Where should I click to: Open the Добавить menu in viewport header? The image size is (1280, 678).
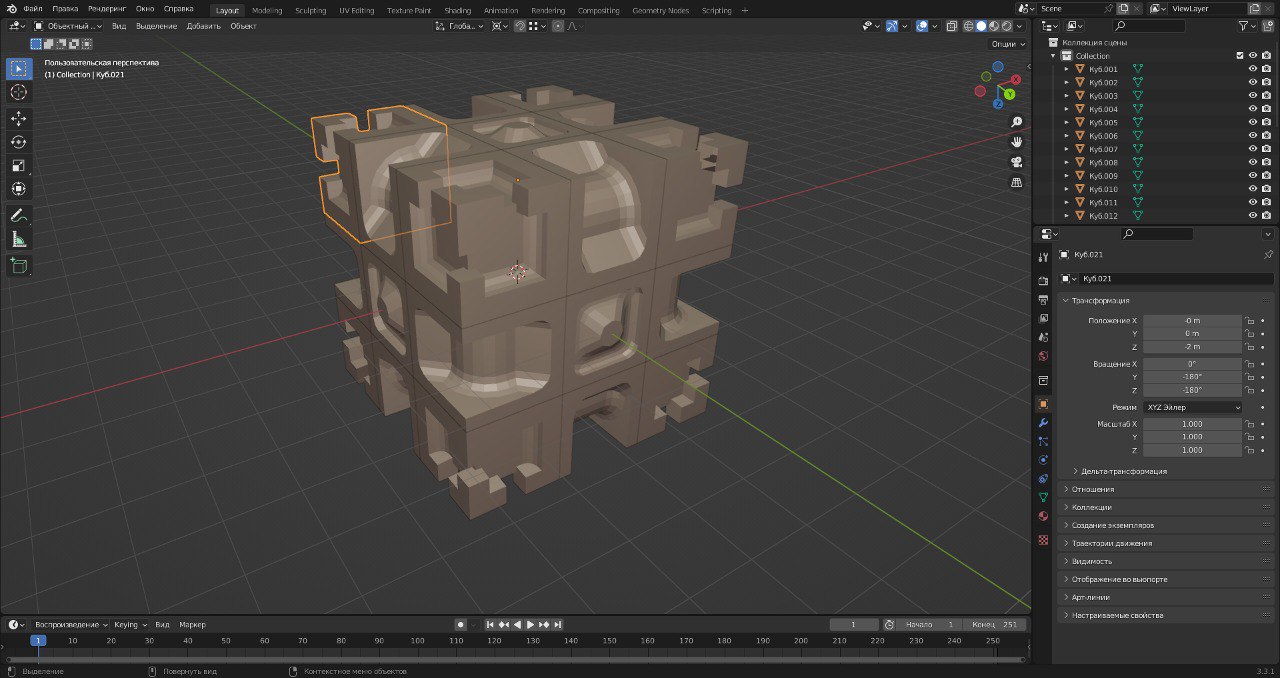click(x=203, y=26)
